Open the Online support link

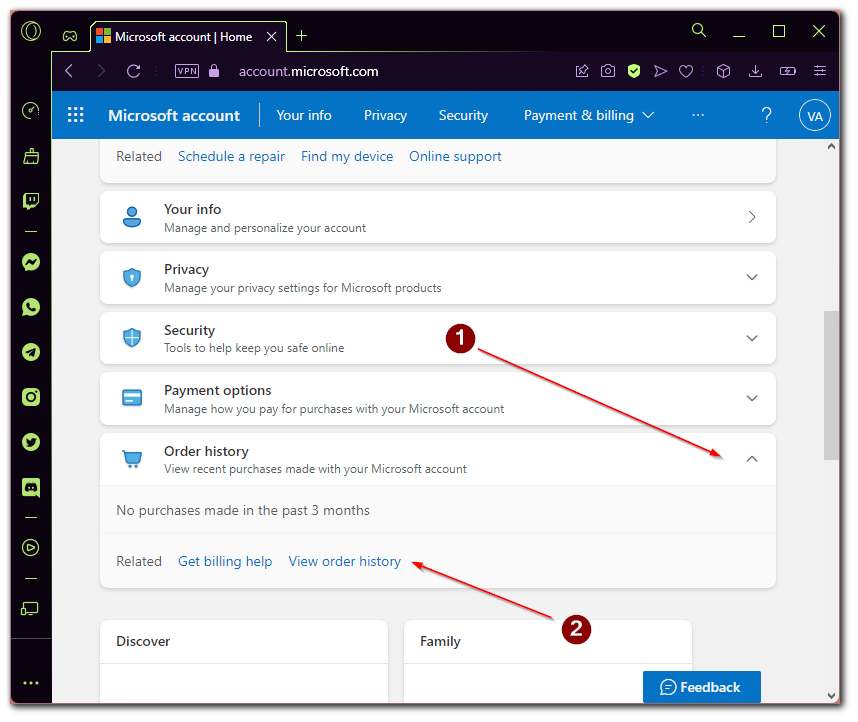(x=455, y=157)
